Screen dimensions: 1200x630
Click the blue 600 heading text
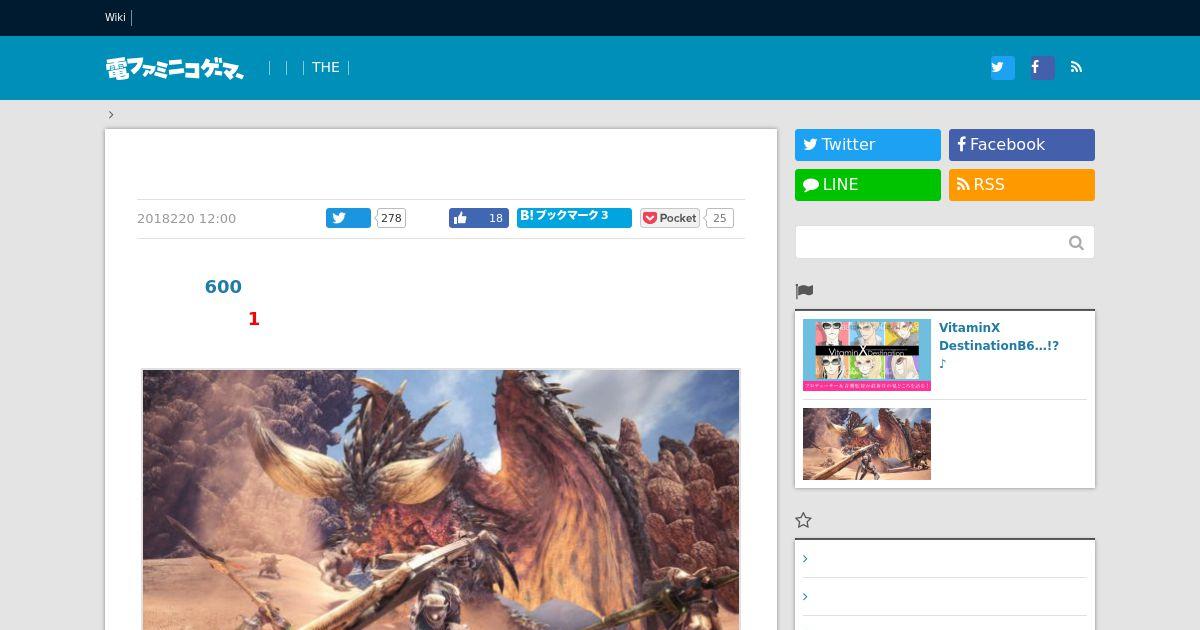tap(223, 287)
